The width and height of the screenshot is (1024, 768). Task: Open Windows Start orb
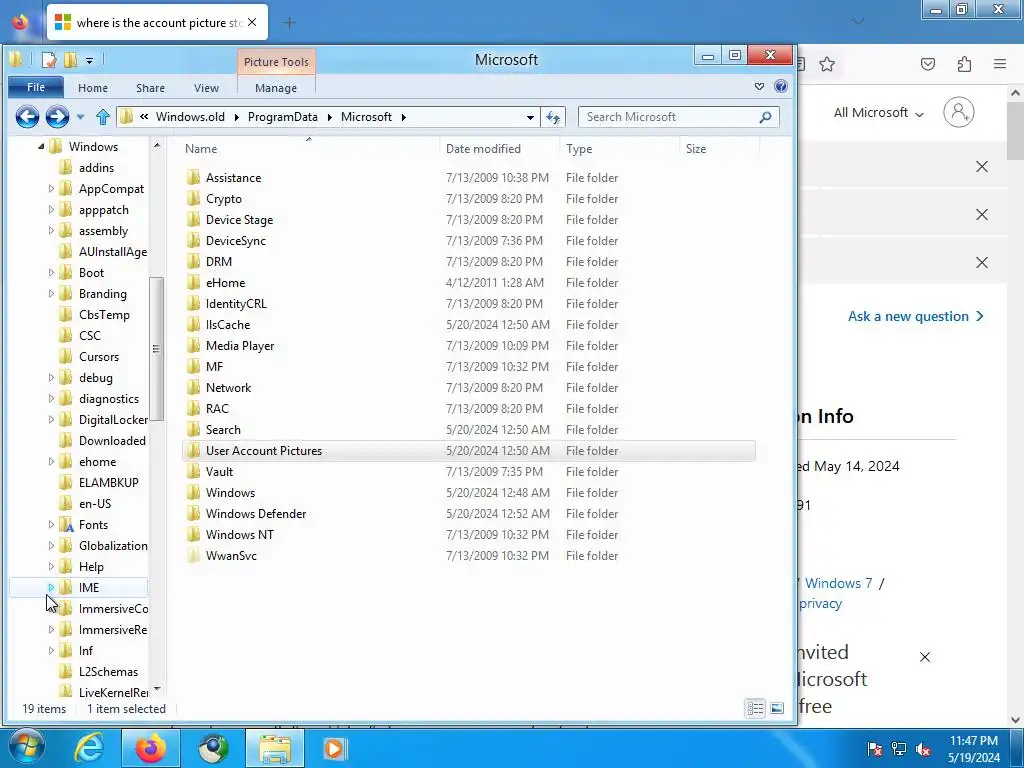(26, 748)
